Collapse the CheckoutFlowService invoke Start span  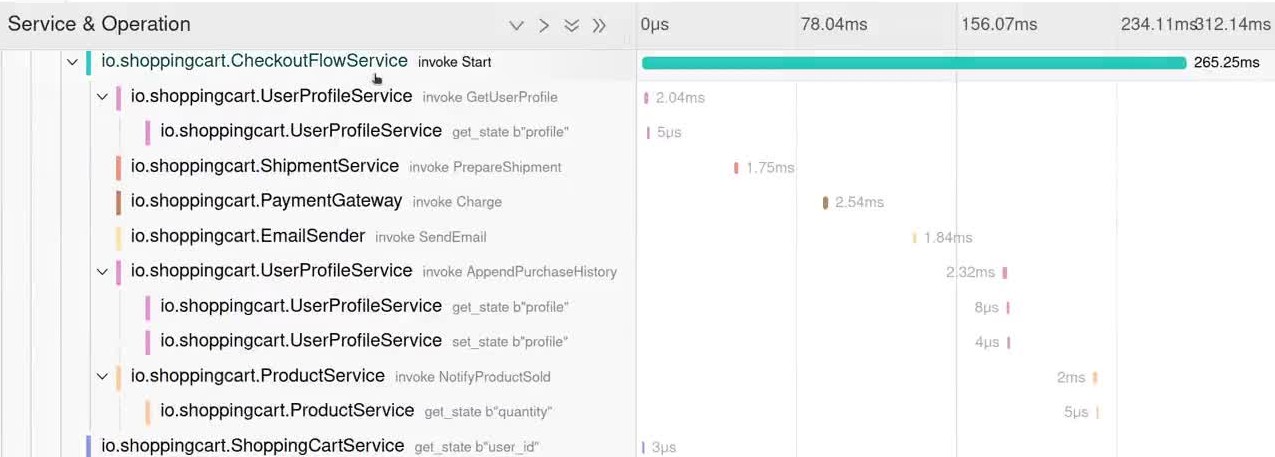(x=72, y=62)
